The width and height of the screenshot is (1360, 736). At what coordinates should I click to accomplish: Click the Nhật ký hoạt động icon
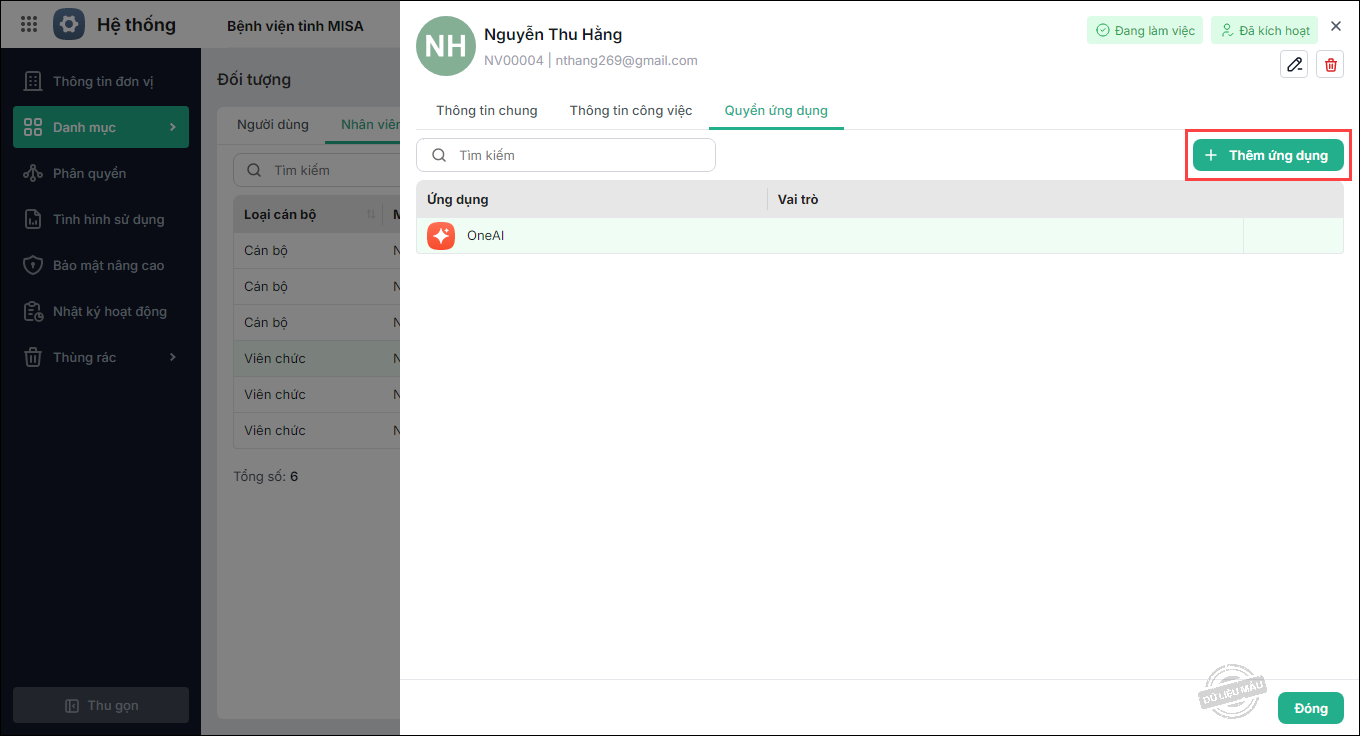coord(33,311)
